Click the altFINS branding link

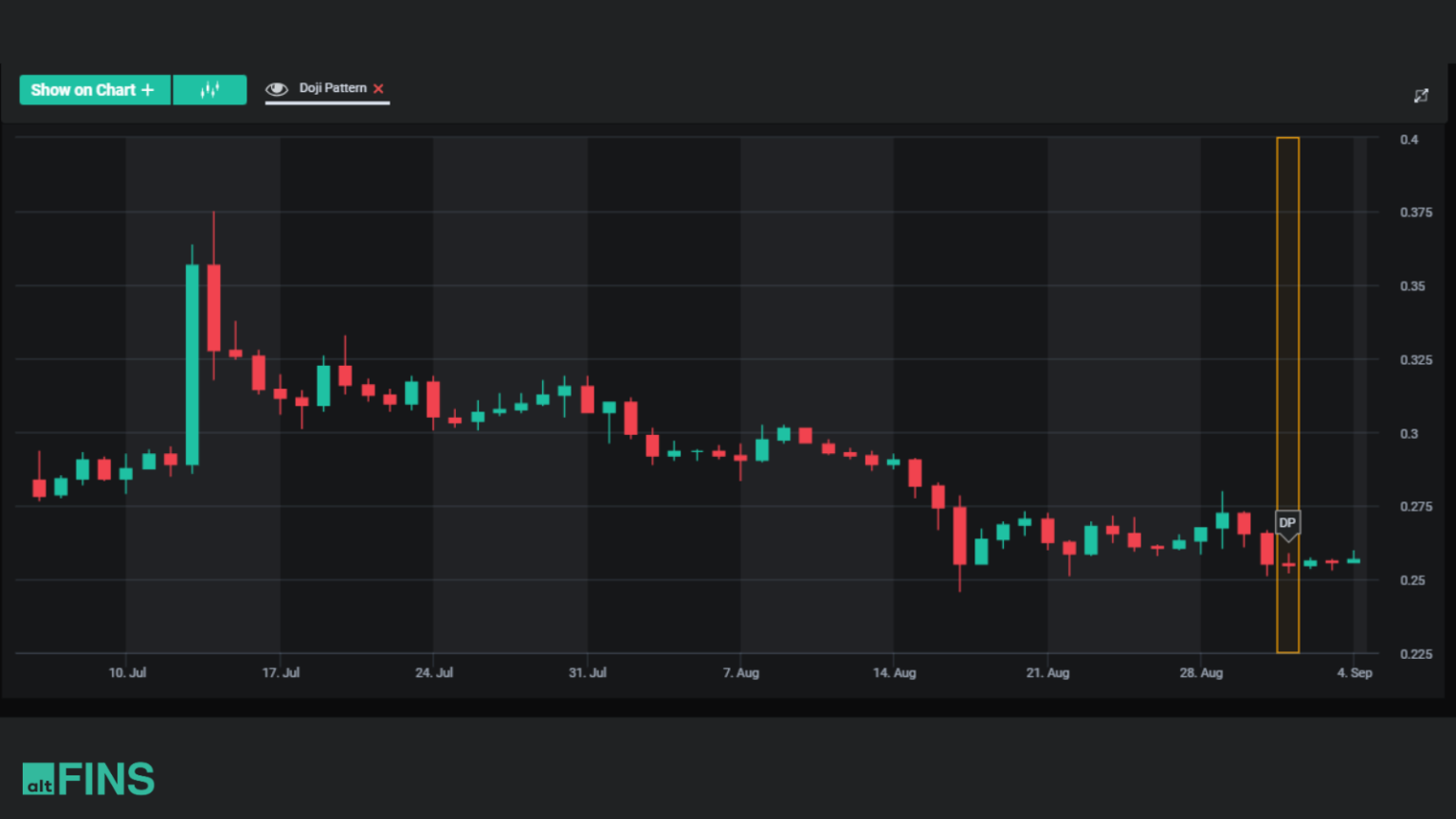tap(90, 778)
